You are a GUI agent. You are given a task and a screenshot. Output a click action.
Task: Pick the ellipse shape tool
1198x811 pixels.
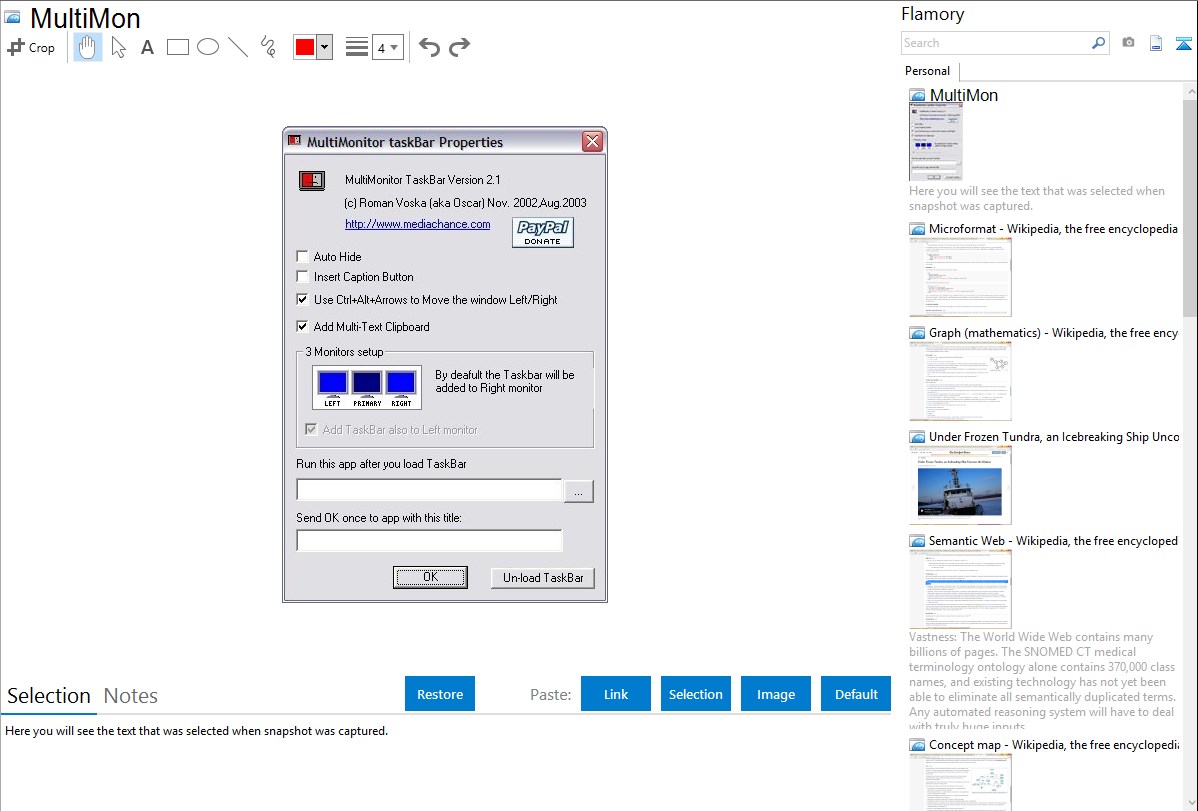[208, 47]
